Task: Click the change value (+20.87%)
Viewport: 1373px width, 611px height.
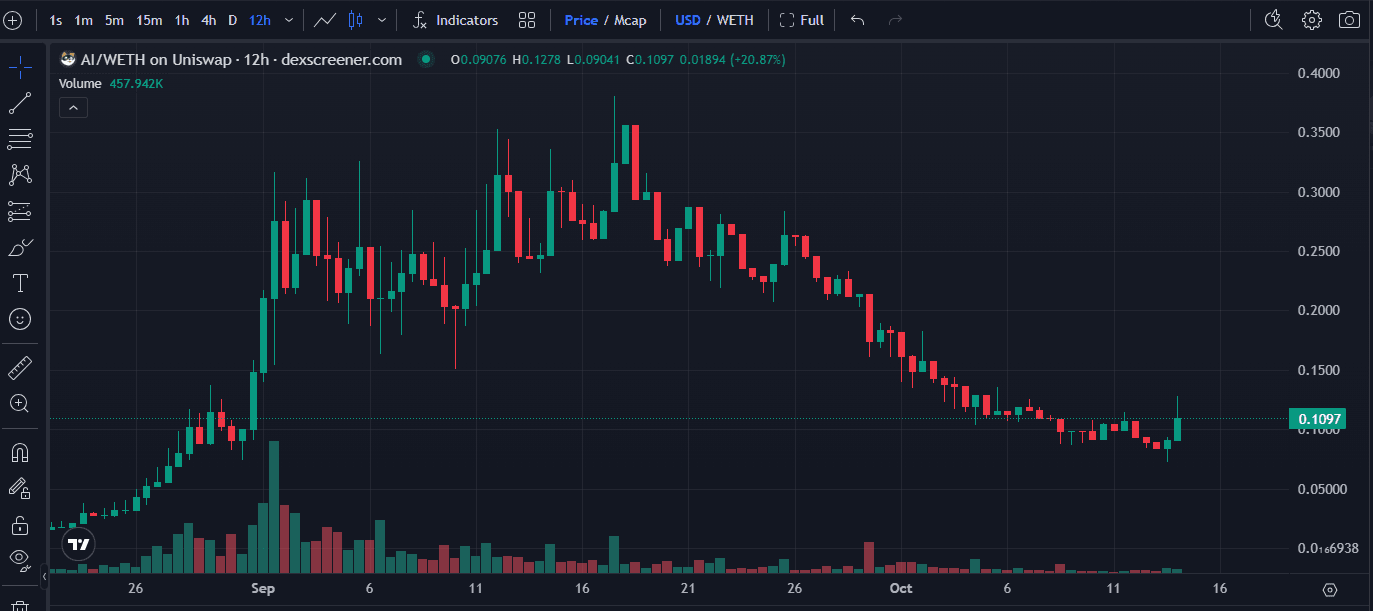Action: coord(758,60)
